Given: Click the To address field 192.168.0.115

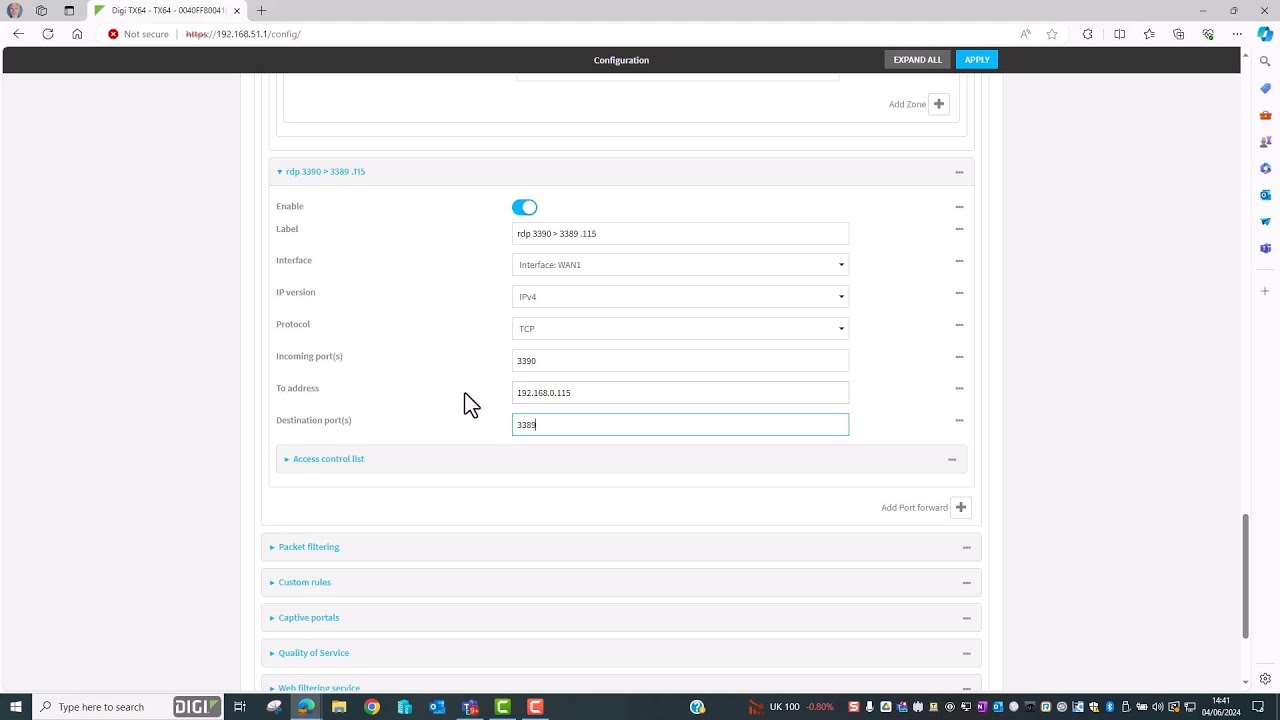Looking at the screenshot, I should [x=680, y=393].
